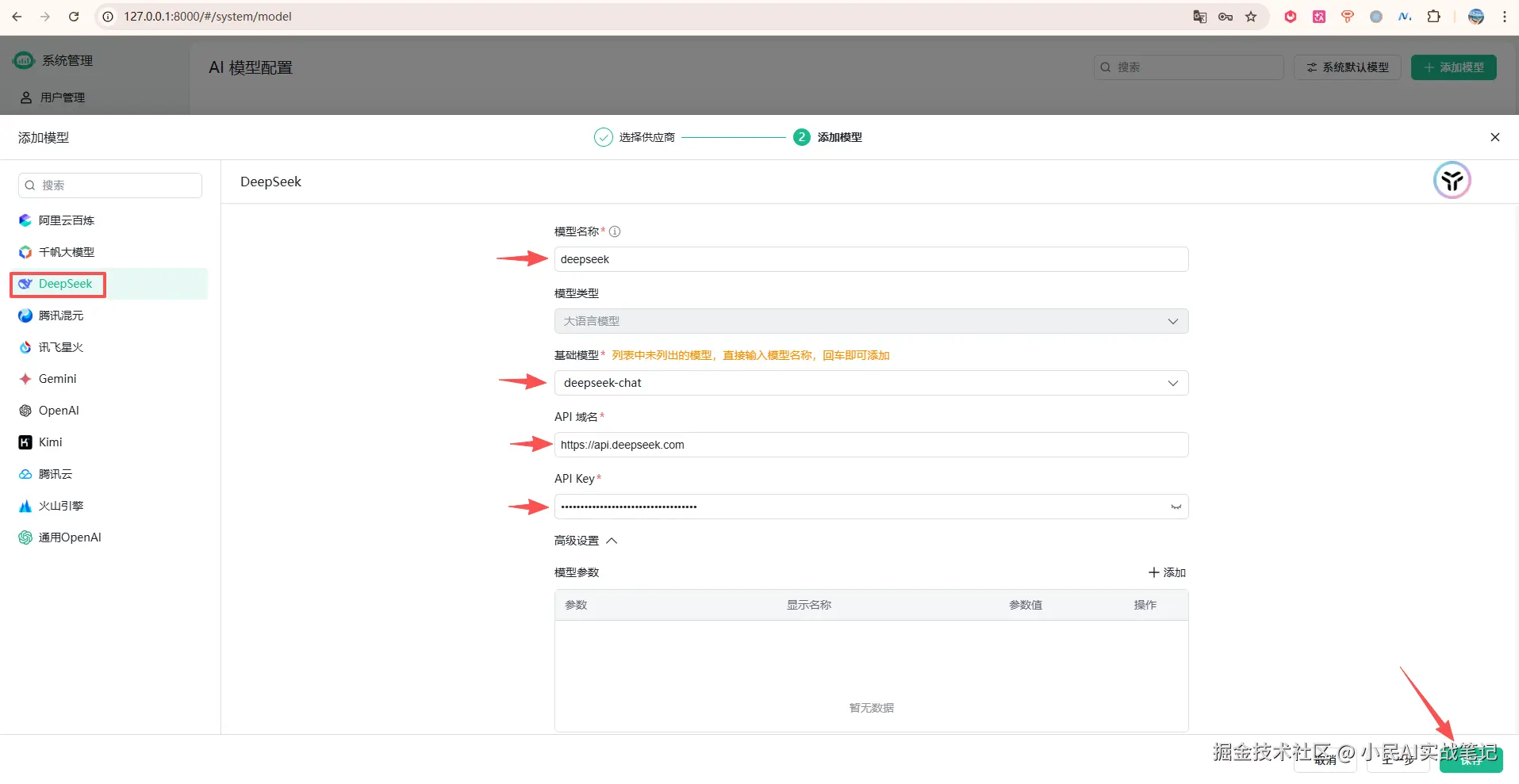The image size is (1519, 784).
Task: Click 系统默认模型 behind the dialog
Action: click(1348, 67)
